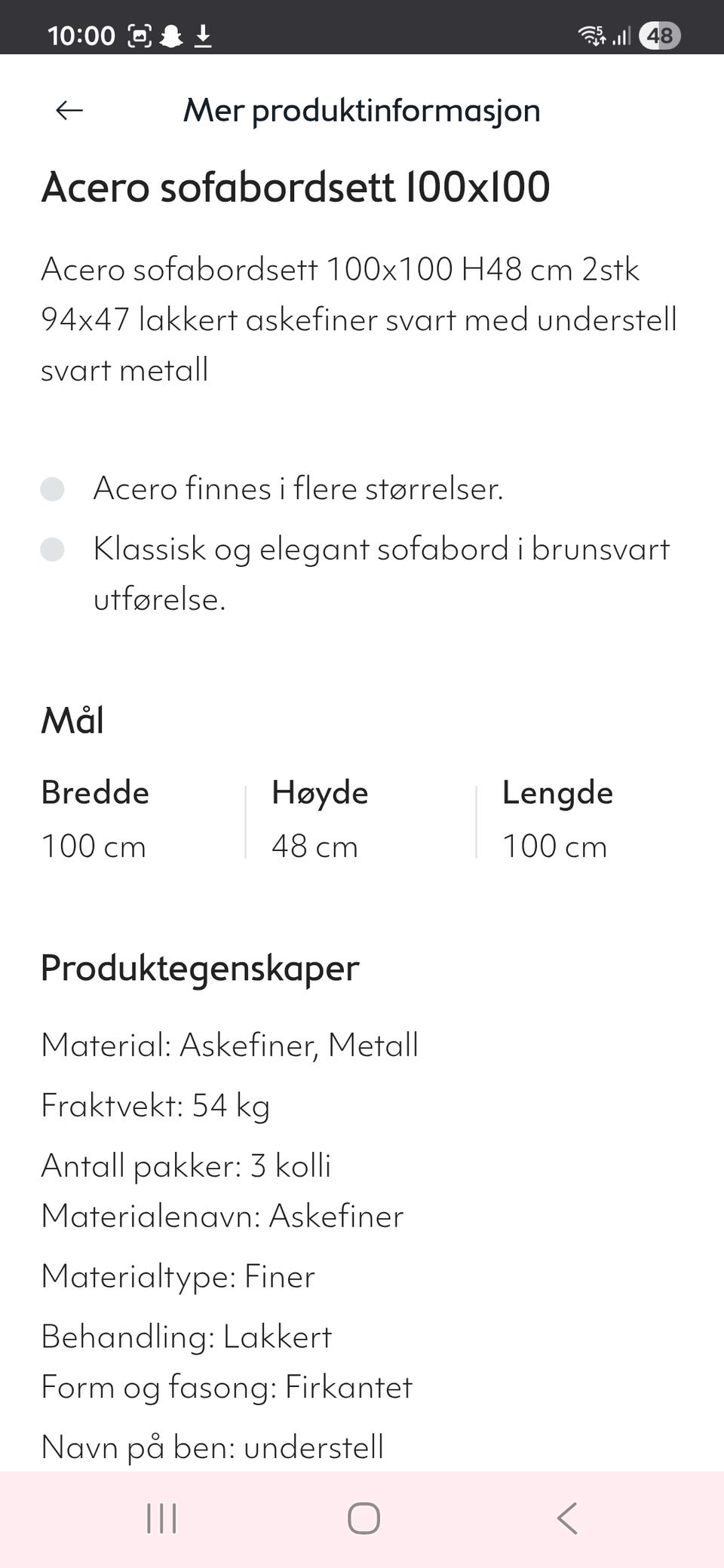Open the Snapchat notification icon

pos(172,34)
